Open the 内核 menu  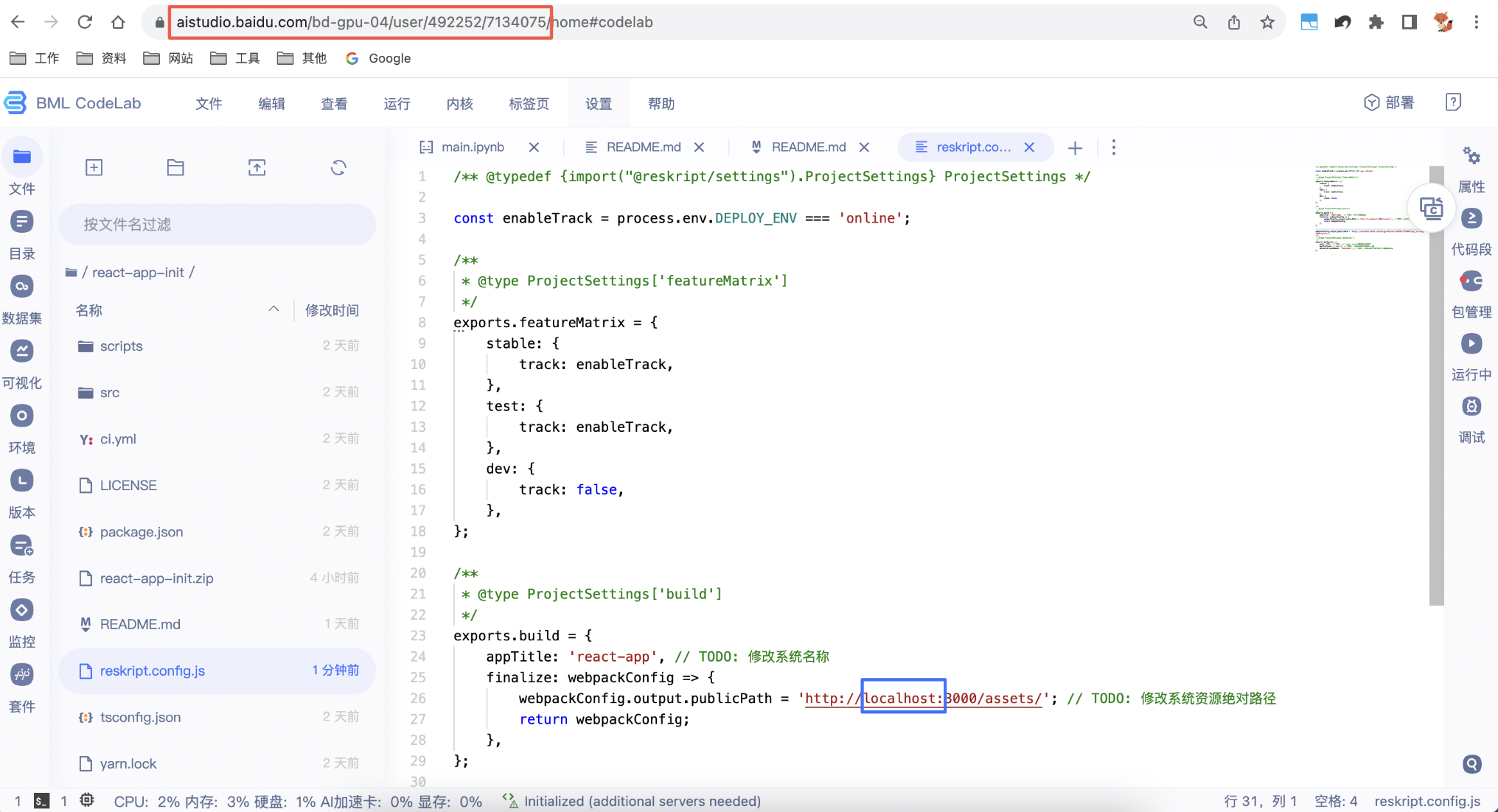459,104
